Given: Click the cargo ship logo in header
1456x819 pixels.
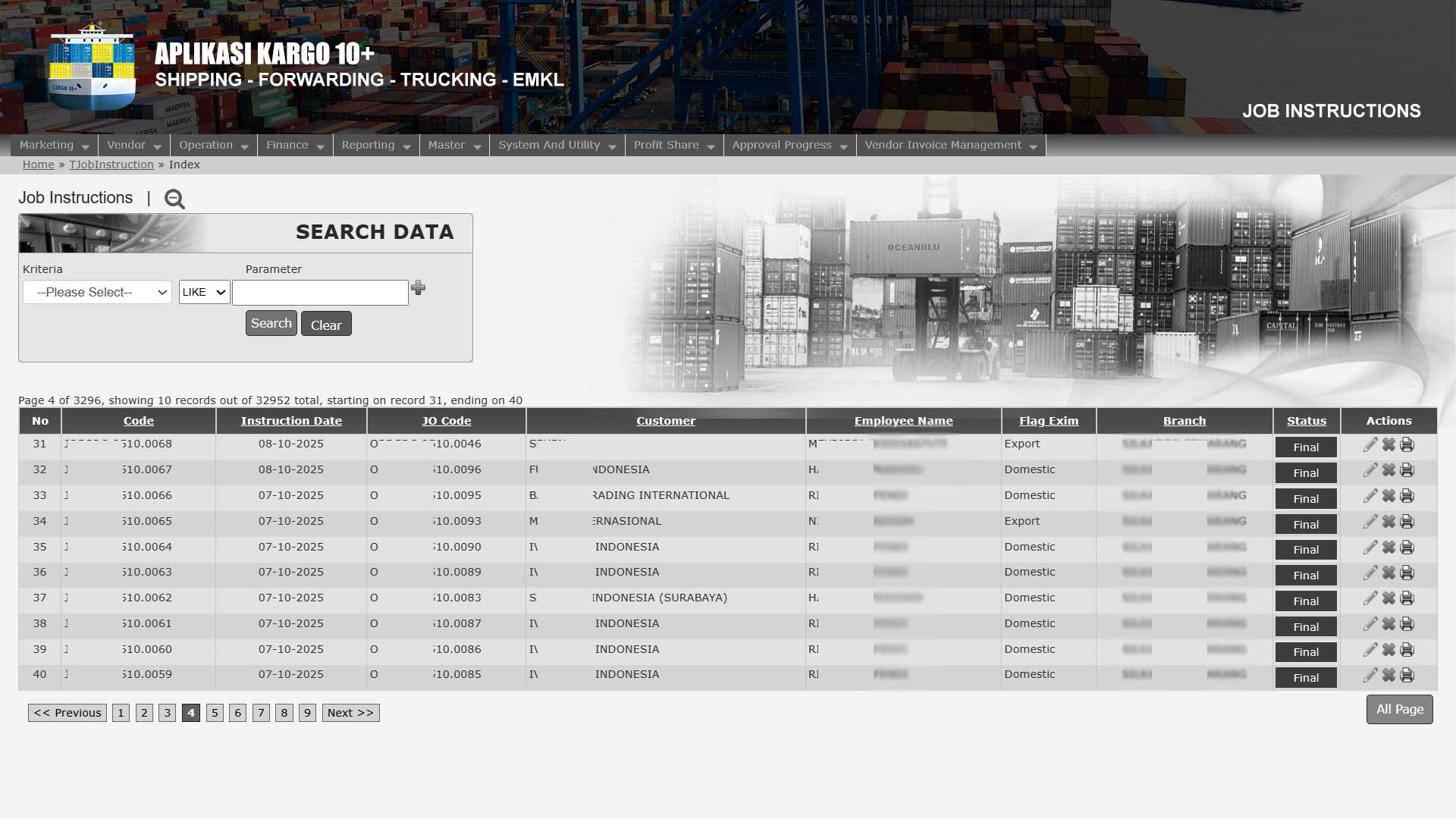Looking at the screenshot, I should pos(92,68).
